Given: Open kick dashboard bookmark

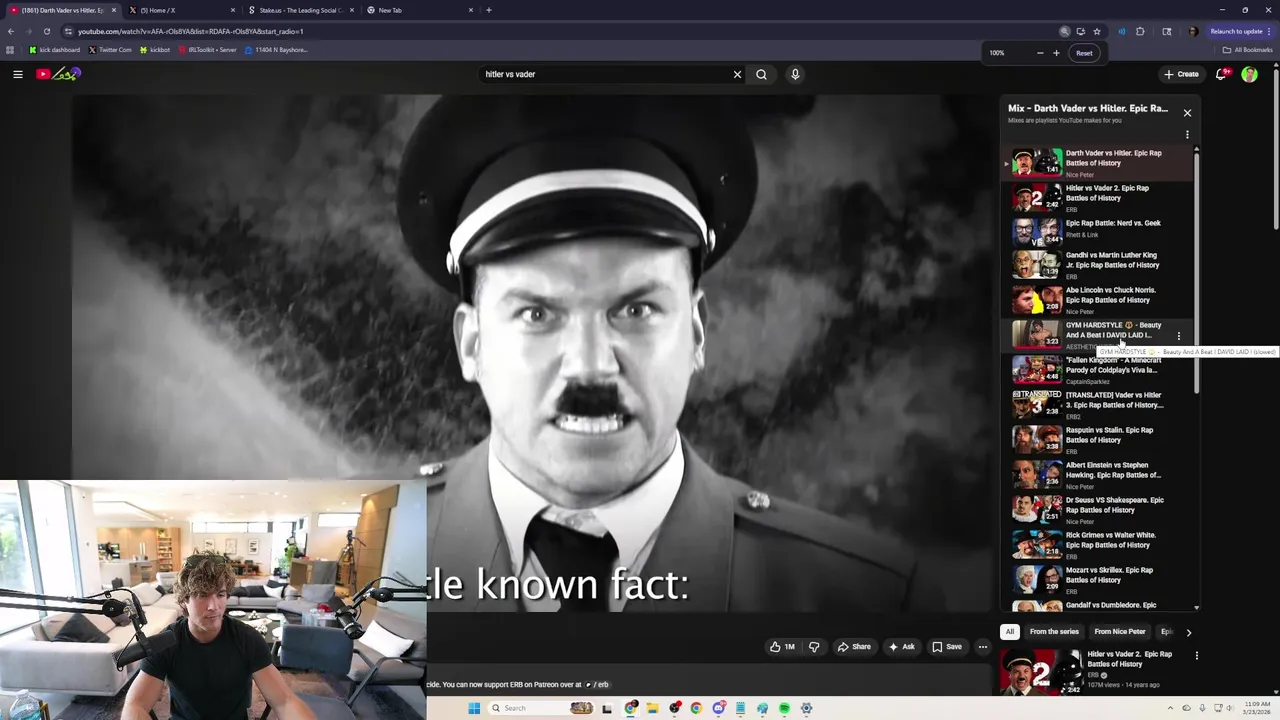Looking at the screenshot, I should click(x=55, y=50).
